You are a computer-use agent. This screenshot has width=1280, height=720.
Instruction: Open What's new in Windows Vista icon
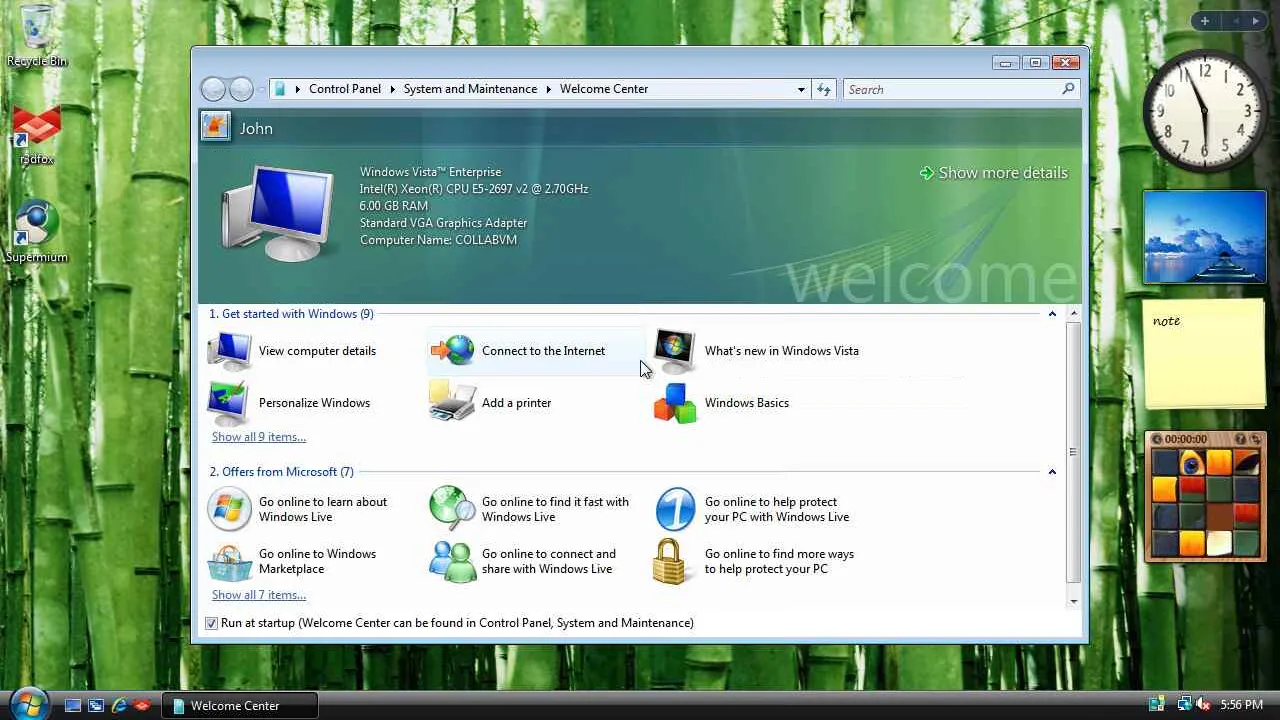675,350
